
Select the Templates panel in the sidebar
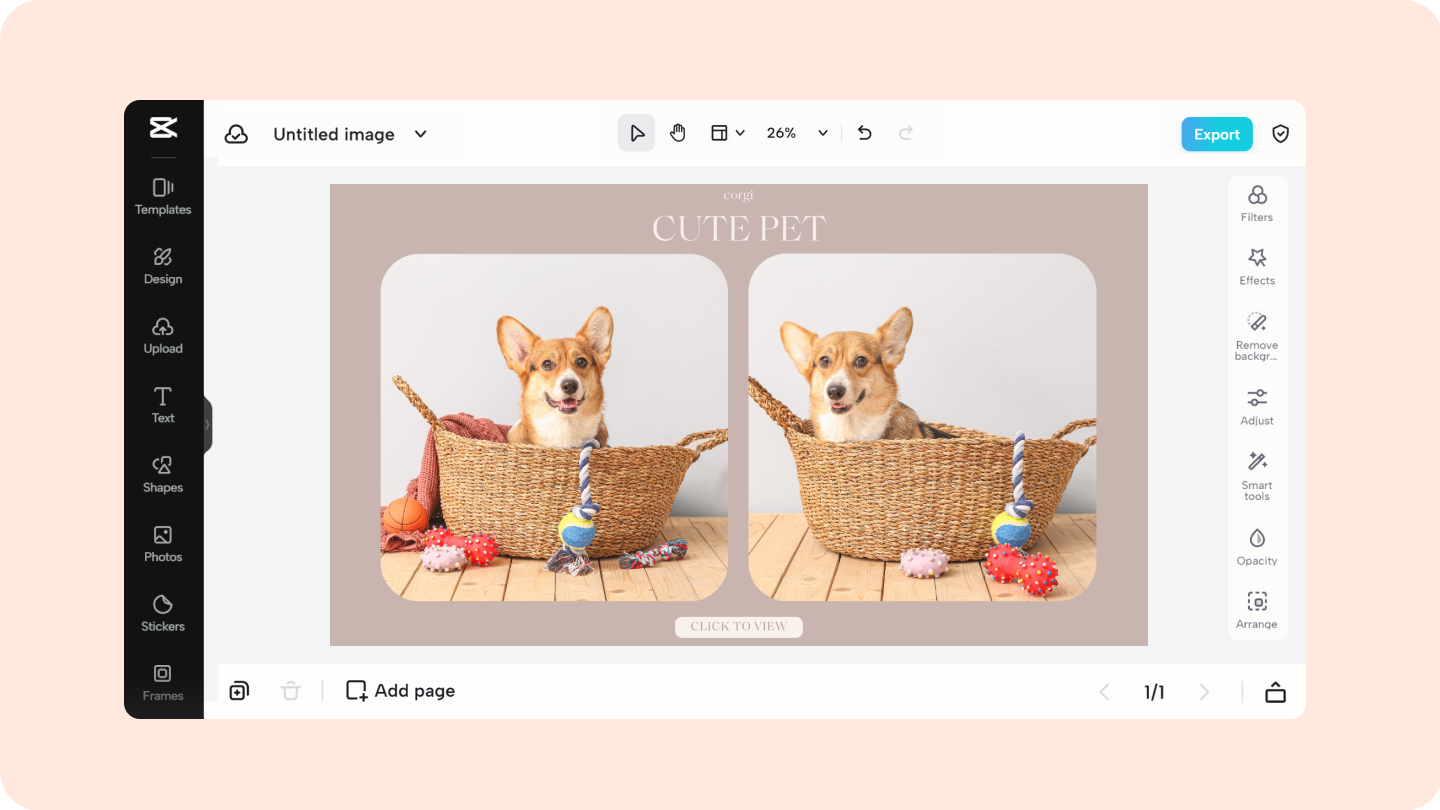pyautogui.click(x=162, y=197)
